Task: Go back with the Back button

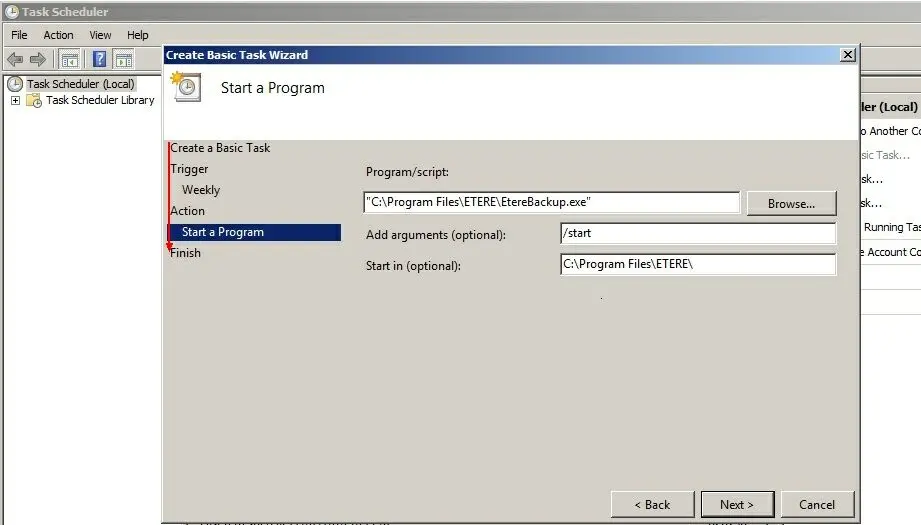Action: pyautogui.click(x=651, y=504)
